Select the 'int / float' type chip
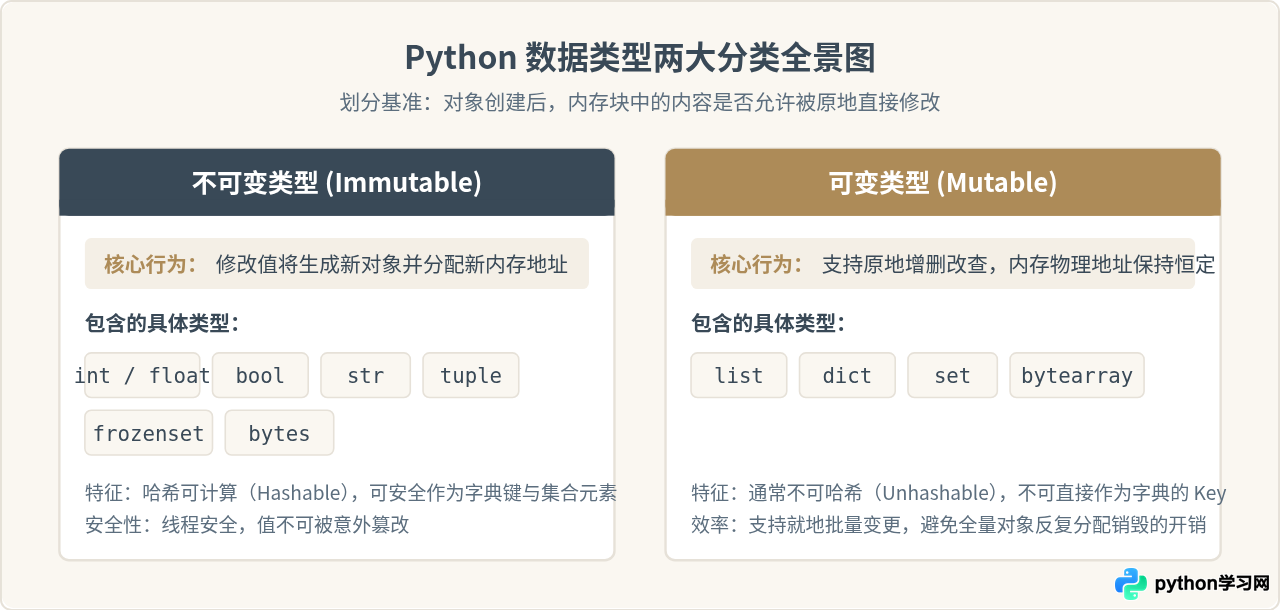Image resolution: width=1280 pixels, height=611 pixels. 142,375
